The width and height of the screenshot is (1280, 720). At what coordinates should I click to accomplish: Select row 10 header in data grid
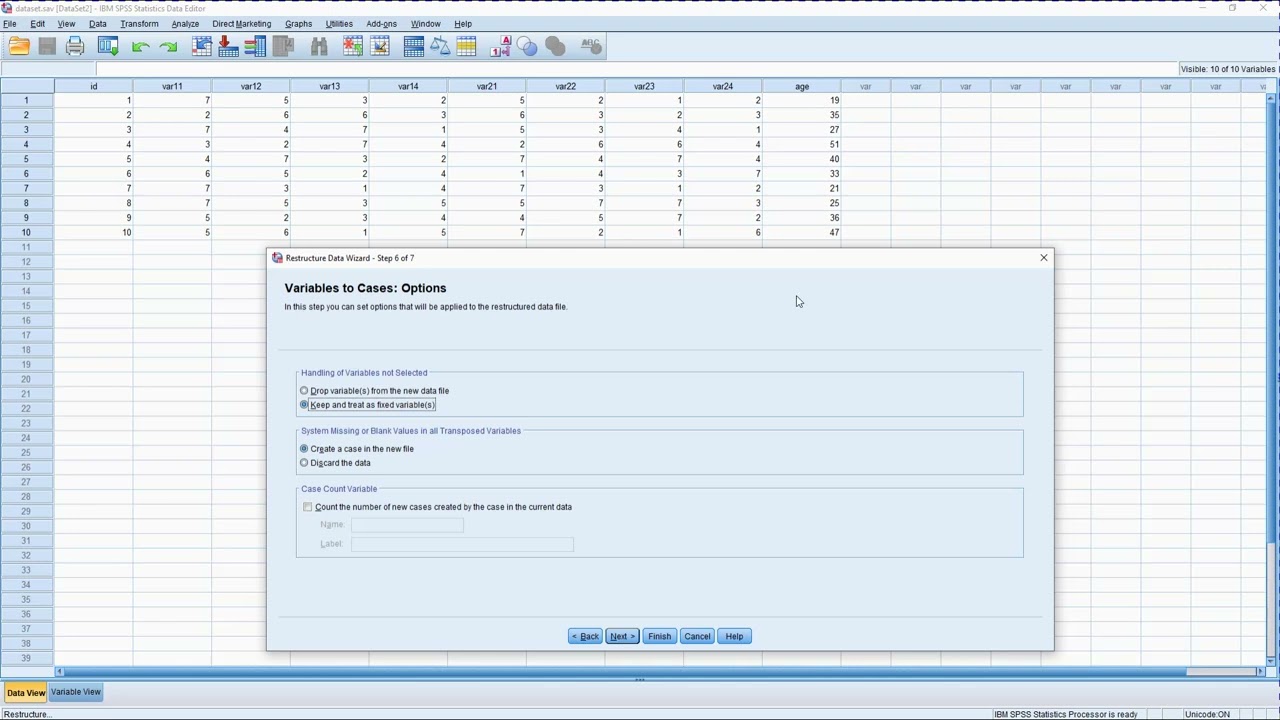[27, 232]
